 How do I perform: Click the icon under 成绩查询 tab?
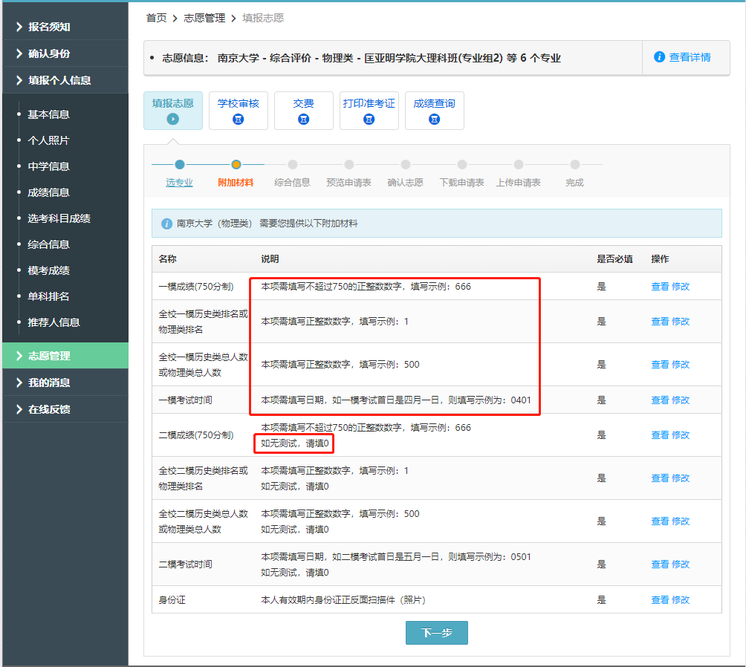point(434,119)
